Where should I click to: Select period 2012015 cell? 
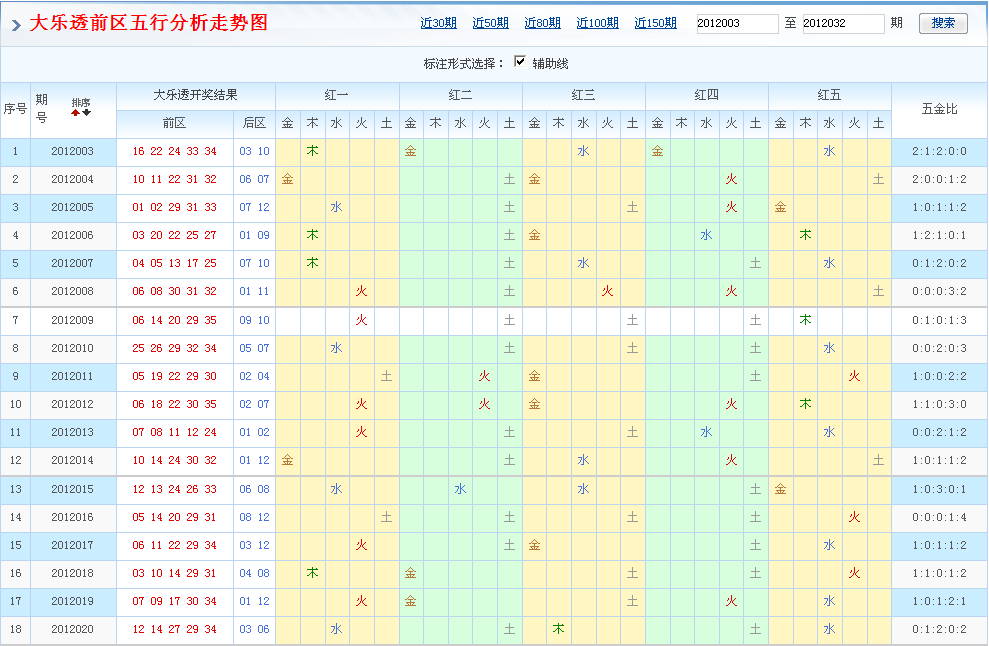tap(73, 490)
